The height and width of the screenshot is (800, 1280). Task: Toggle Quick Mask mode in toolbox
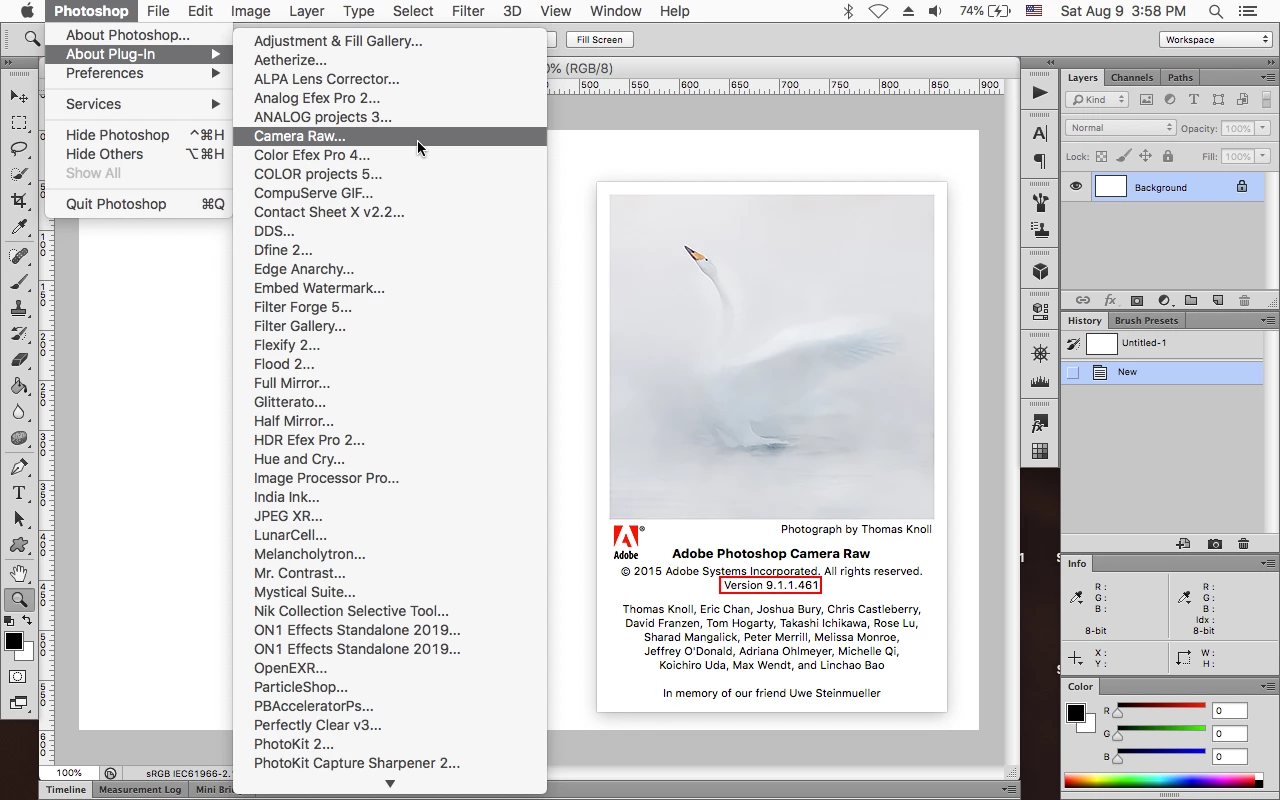tap(19, 677)
